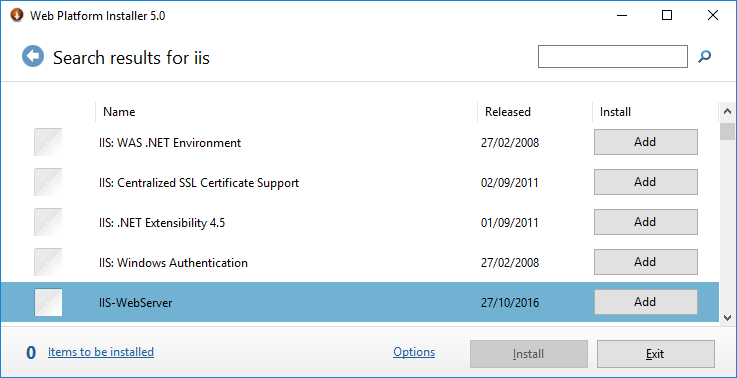Viewport: 737px width, 378px height.
Task: Minimize the Web Platform Installer window
Action: point(621,15)
